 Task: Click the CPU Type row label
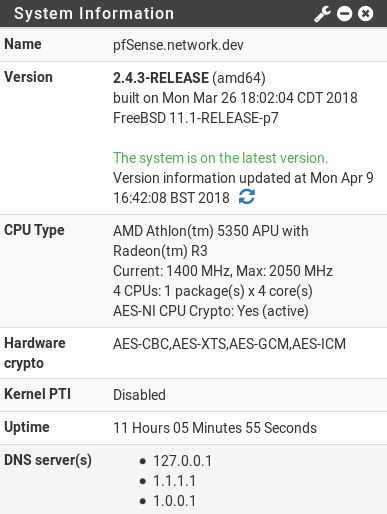coord(34,231)
